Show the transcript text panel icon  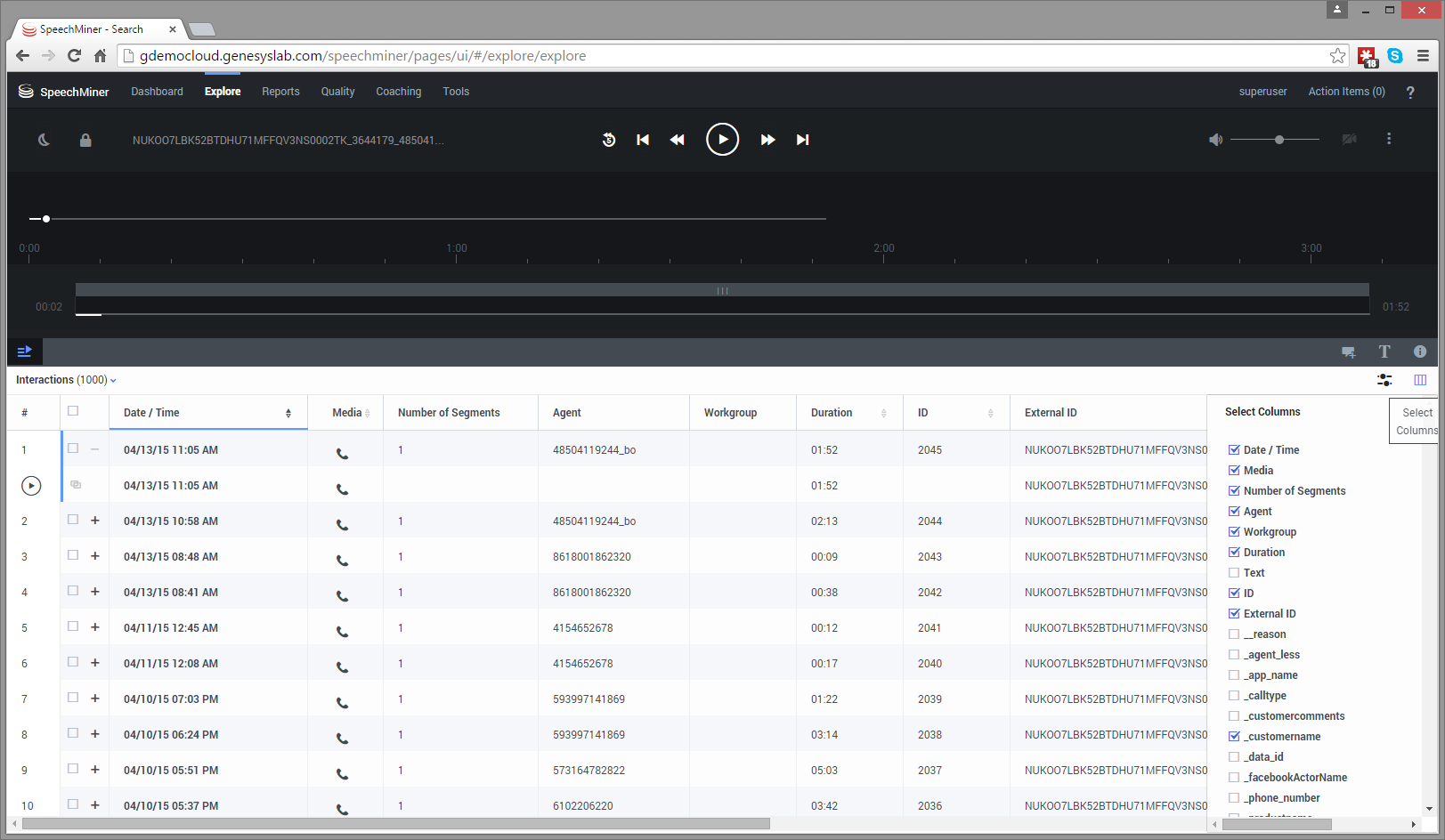click(1384, 351)
